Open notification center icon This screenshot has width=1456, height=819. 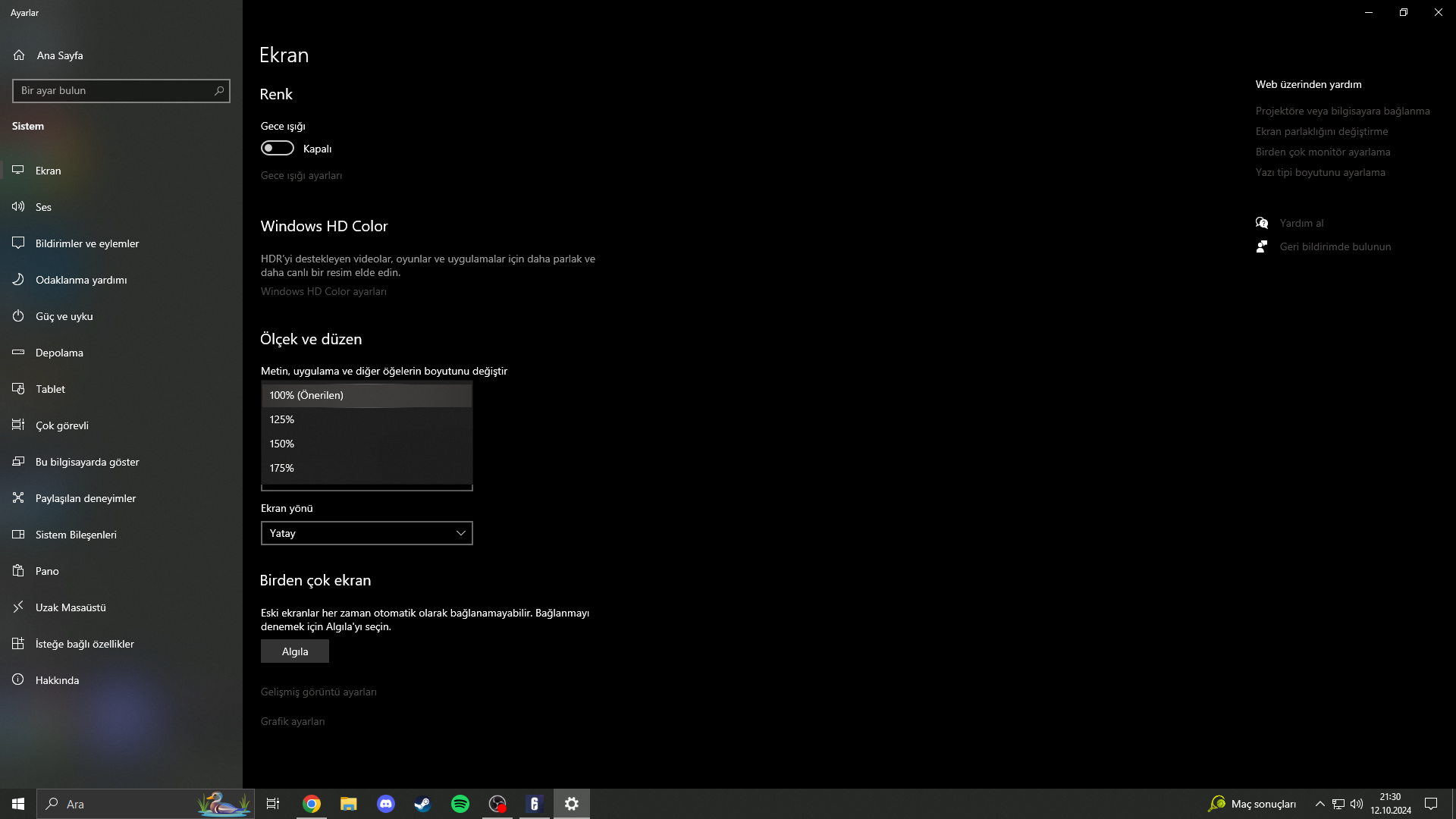1431,804
